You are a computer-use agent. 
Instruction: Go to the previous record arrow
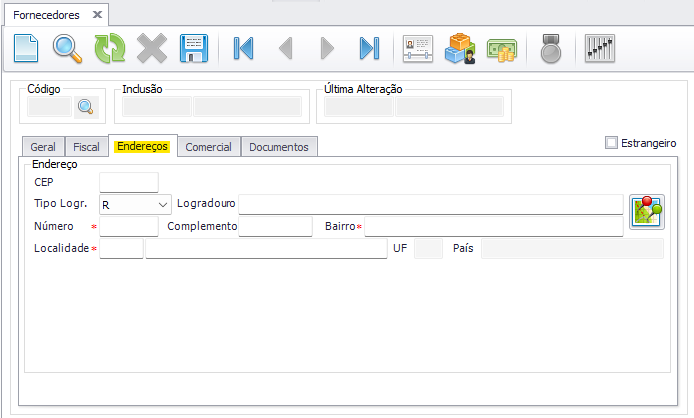(x=285, y=48)
